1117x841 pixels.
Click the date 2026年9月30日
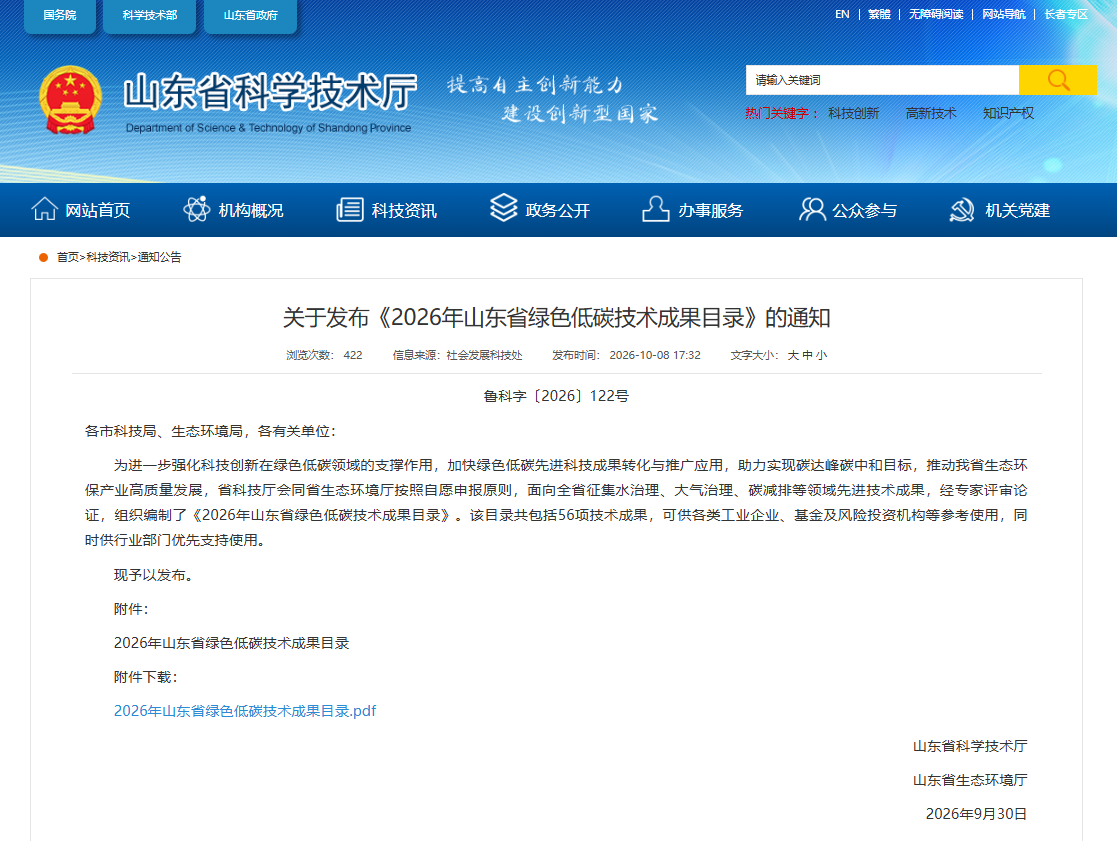coord(976,813)
